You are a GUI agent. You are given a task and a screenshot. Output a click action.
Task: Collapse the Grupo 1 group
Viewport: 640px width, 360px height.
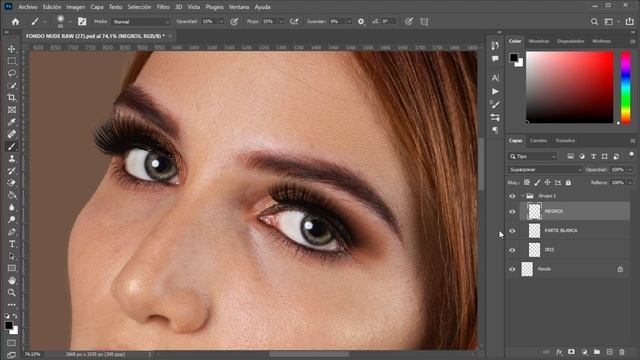pyautogui.click(x=522, y=196)
